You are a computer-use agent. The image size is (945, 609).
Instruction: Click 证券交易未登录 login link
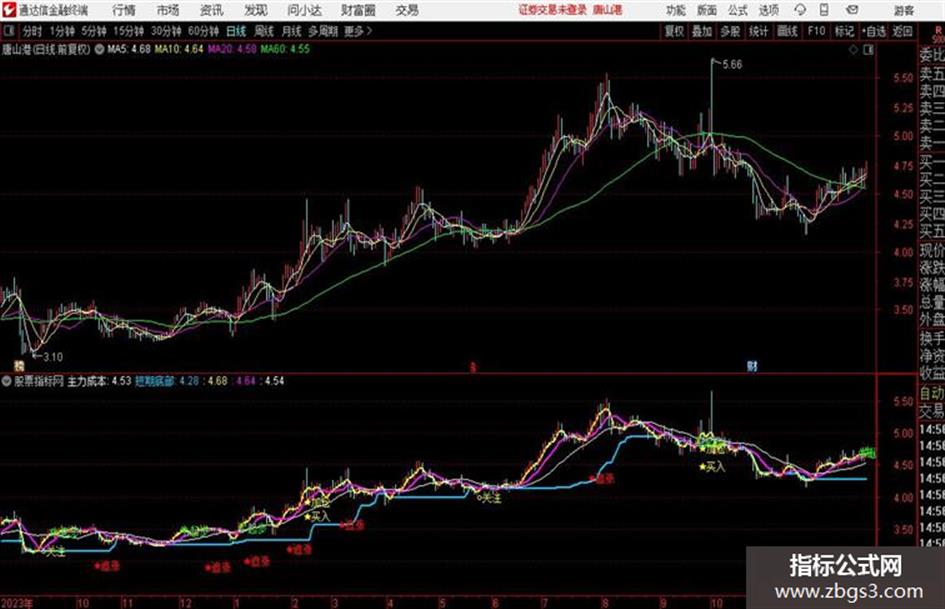click(x=553, y=10)
